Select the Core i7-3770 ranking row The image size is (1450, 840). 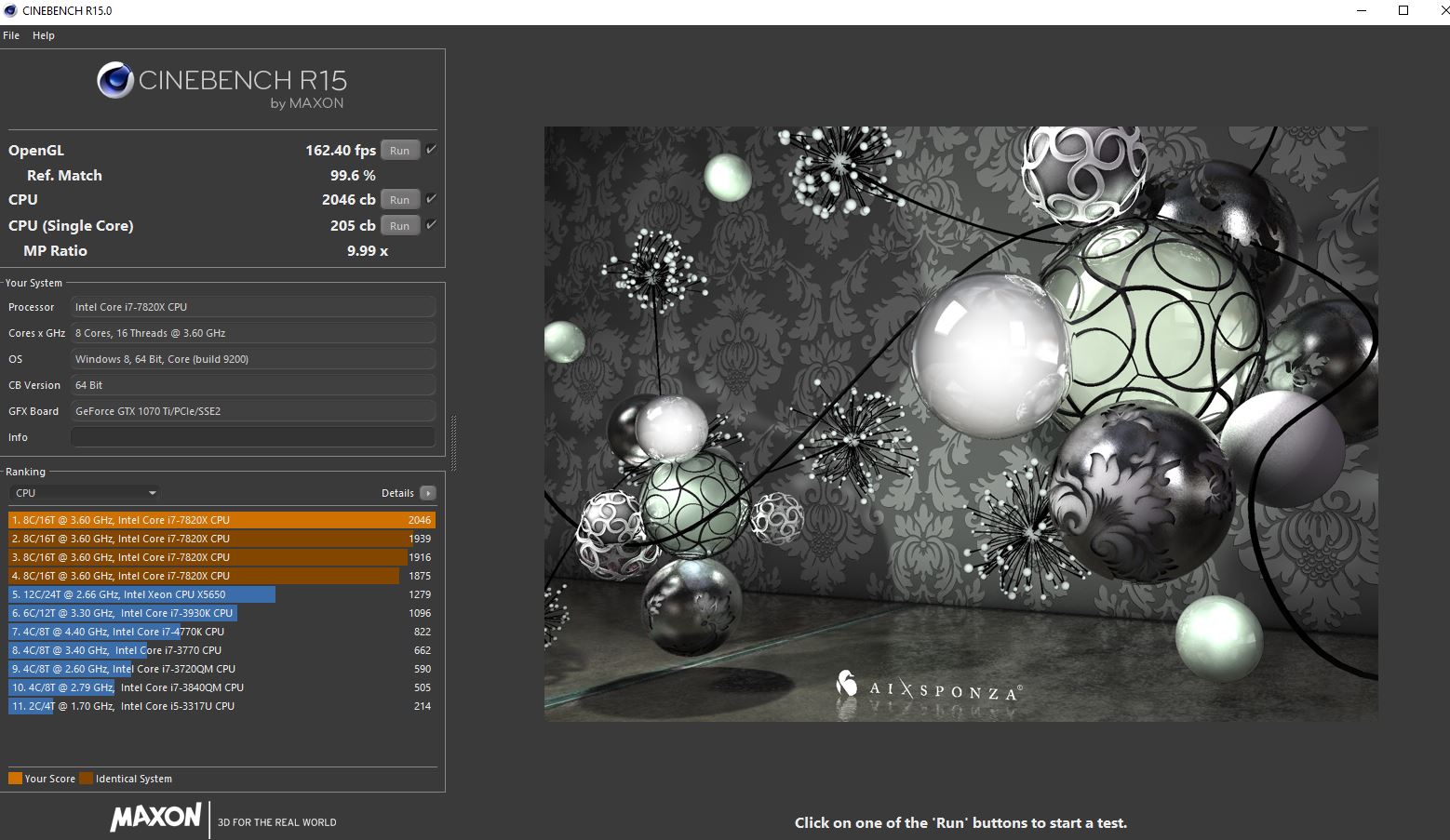(x=222, y=650)
